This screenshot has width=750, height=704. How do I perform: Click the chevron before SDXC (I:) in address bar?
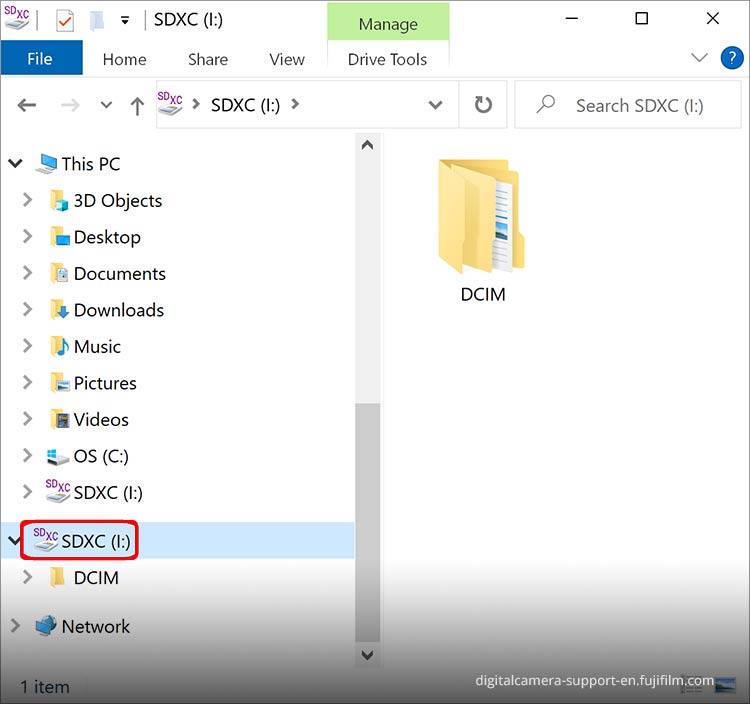point(196,104)
